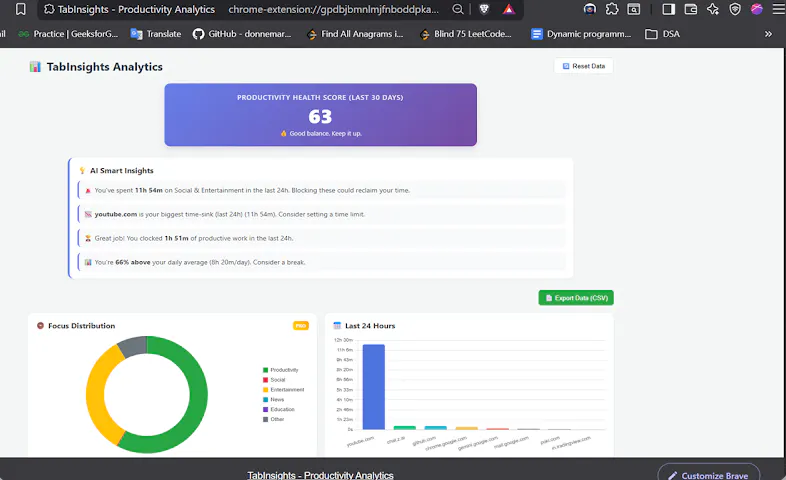This screenshot has width=786, height=480.
Task: Click the Productivity Health Score card
Action: tap(320, 115)
